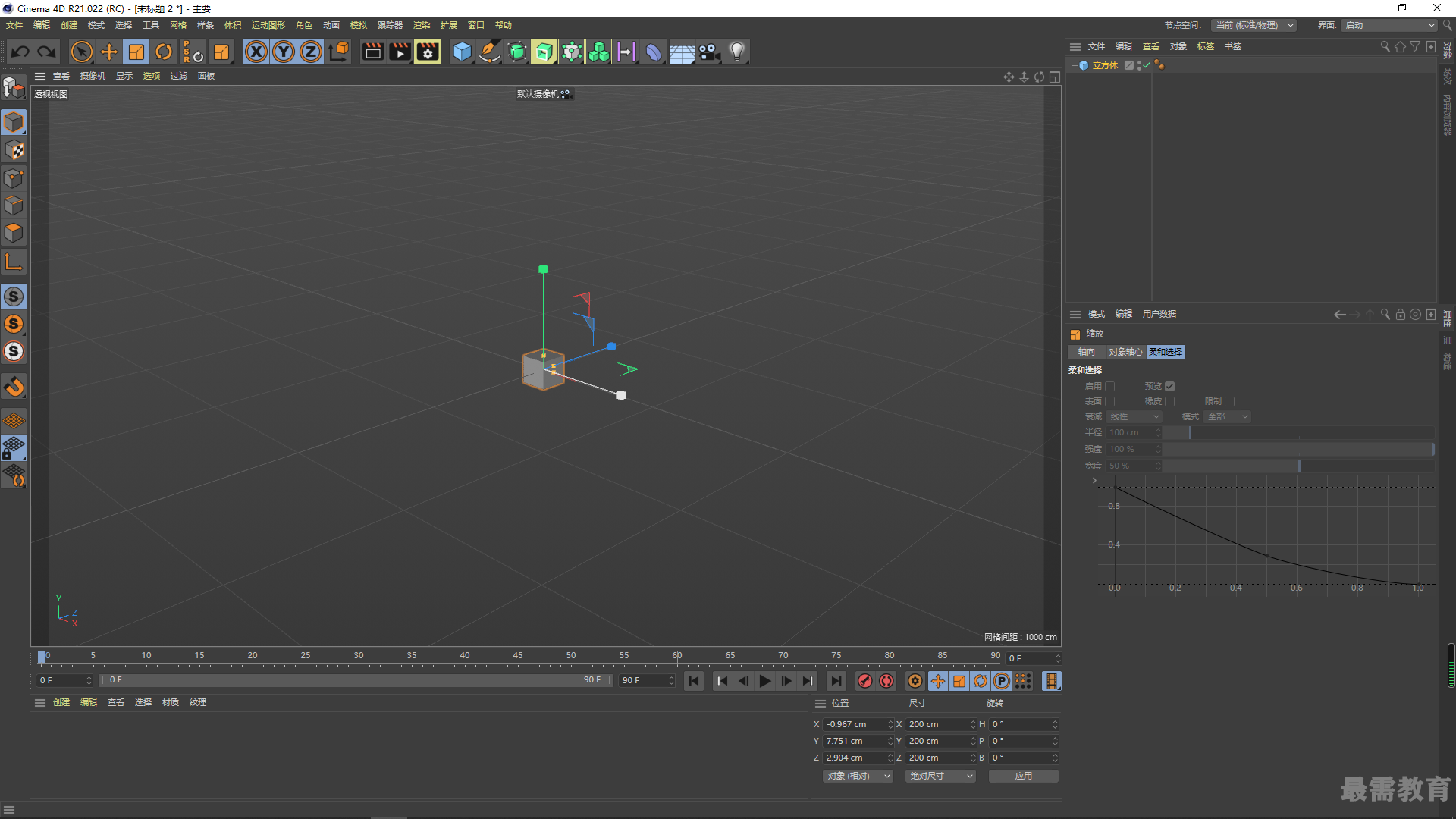Click frame 30 on the timeline ruler

359,656
